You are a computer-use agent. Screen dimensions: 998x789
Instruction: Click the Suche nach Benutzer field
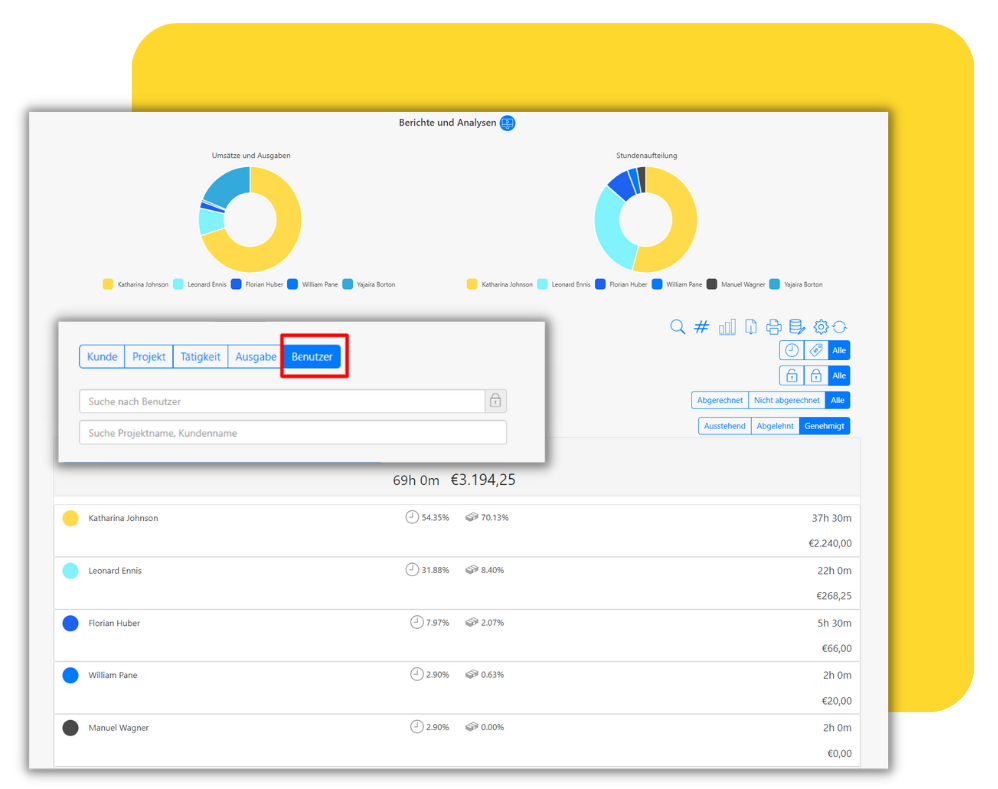(281, 401)
